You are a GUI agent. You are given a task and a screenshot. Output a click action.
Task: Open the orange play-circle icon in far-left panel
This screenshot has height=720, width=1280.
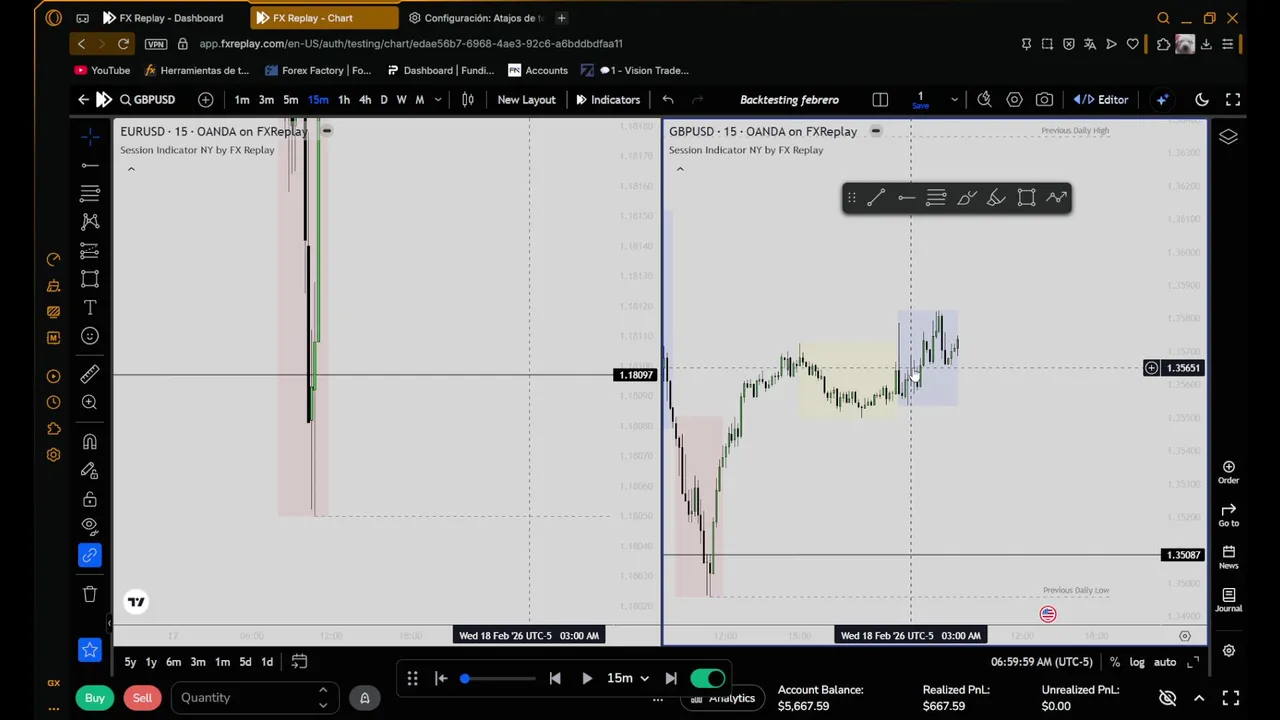(x=54, y=376)
